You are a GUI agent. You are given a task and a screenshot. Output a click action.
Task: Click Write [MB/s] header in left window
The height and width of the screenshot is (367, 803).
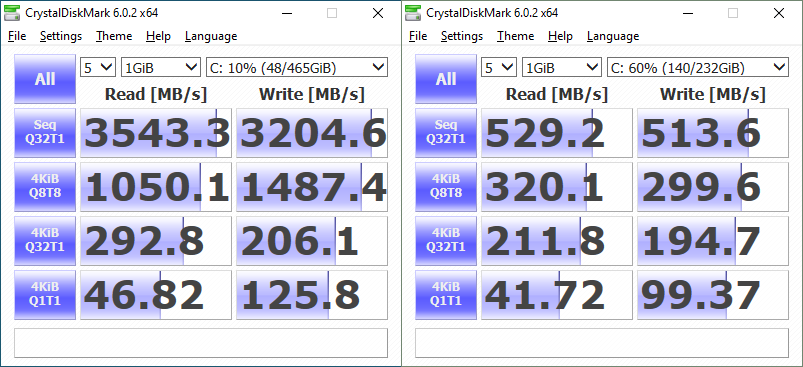point(312,94)
